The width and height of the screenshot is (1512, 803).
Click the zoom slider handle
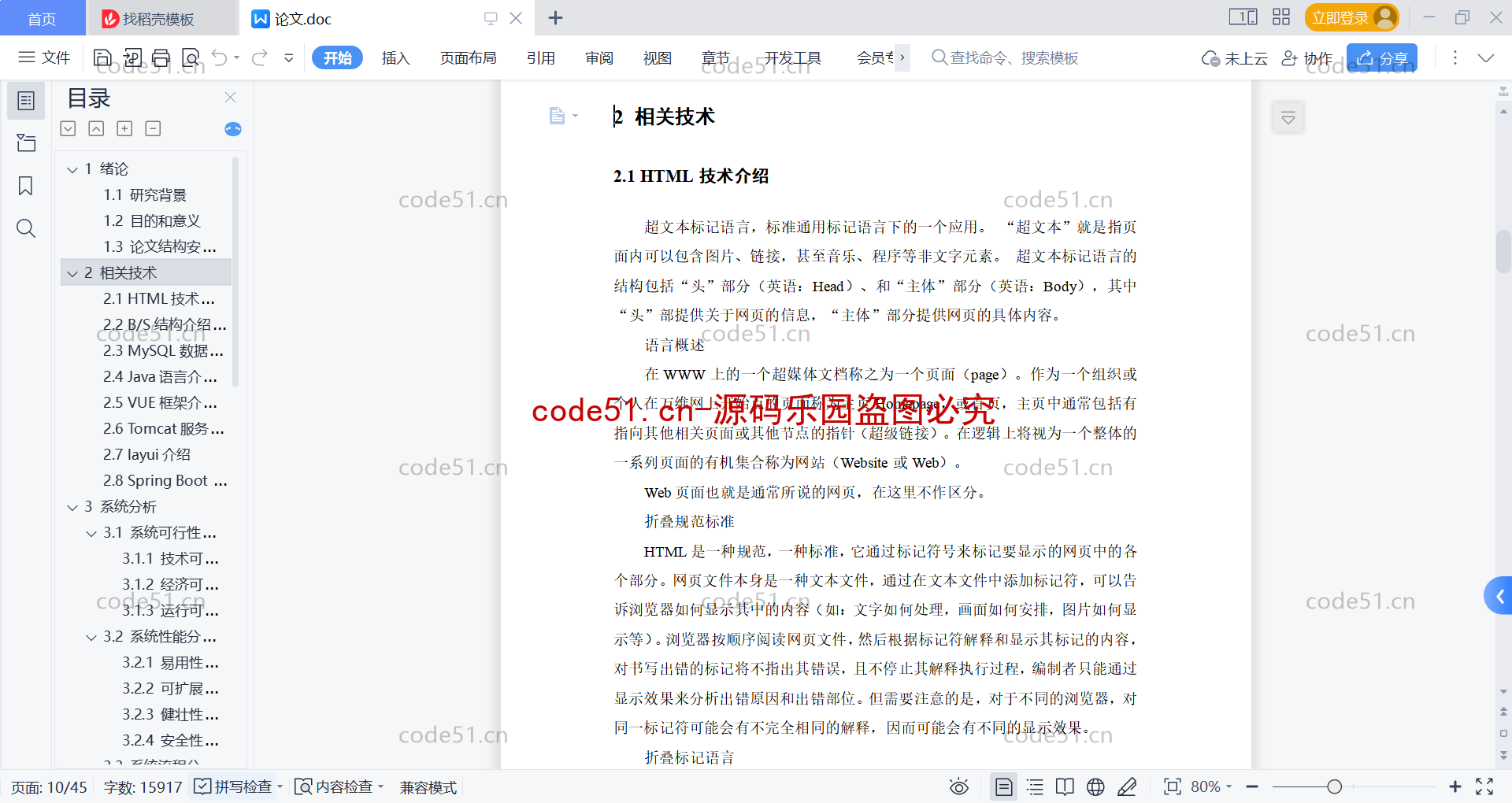click(x=1334, y=786)
